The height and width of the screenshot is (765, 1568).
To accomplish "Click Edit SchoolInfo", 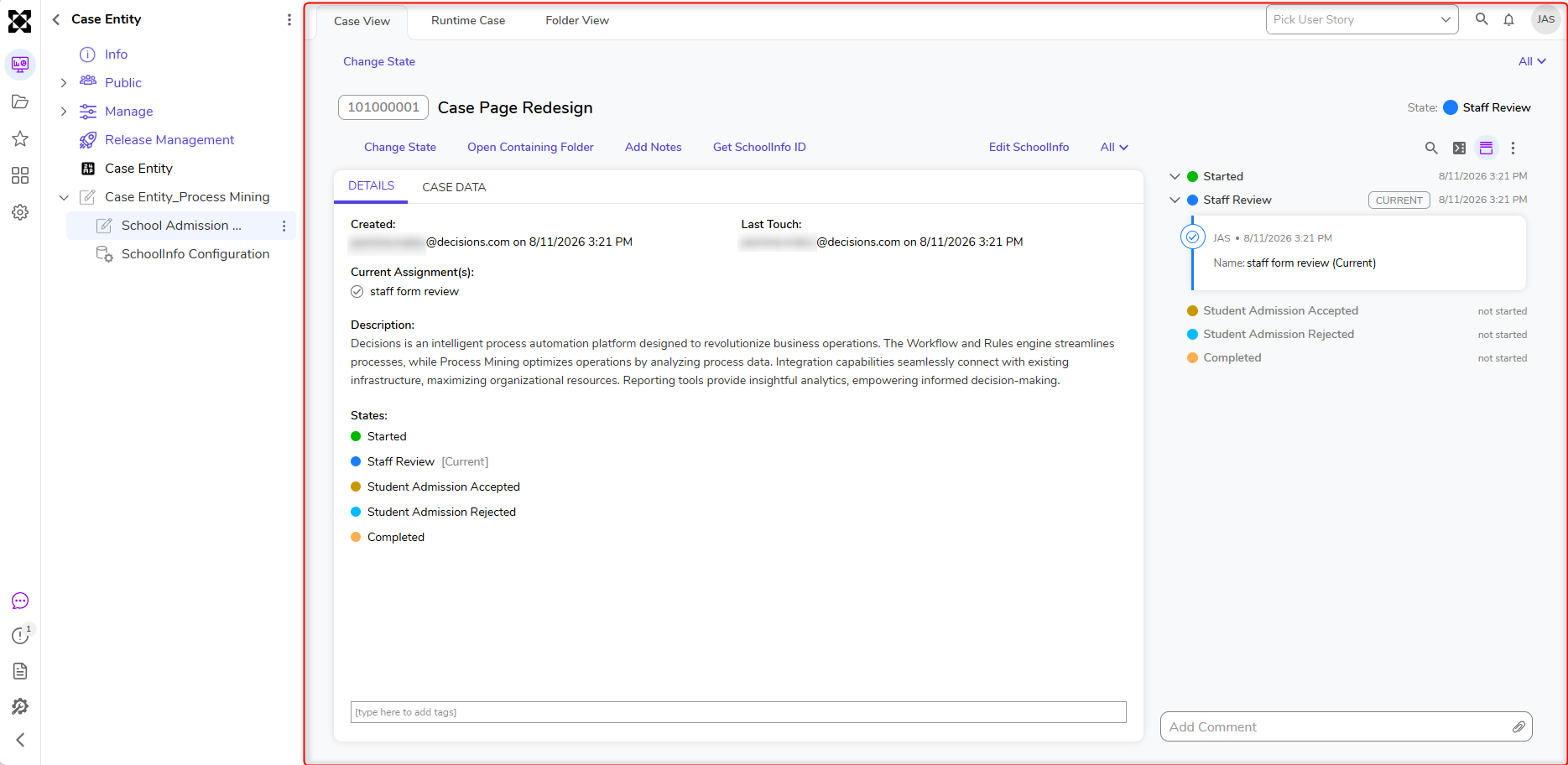I will pyautogui.click(x=1029, y=147).
